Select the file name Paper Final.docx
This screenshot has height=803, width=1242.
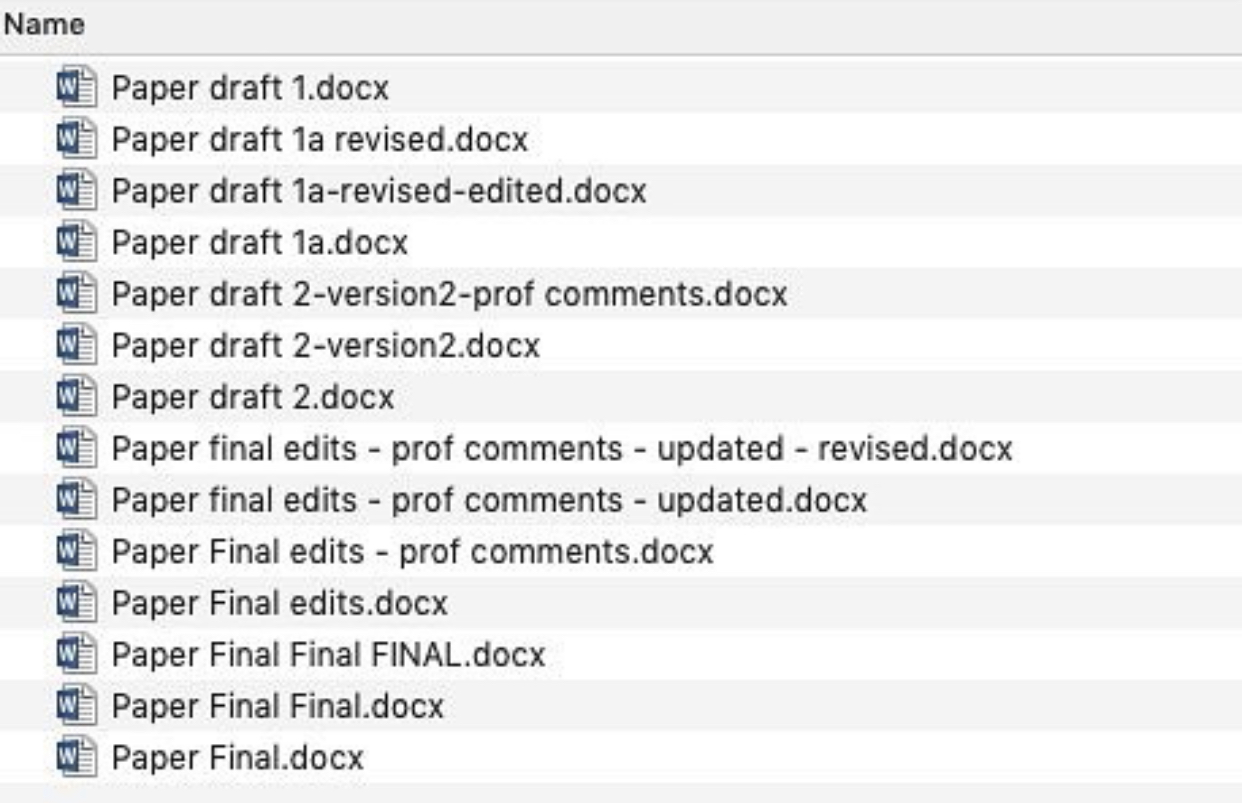[237, 757]
